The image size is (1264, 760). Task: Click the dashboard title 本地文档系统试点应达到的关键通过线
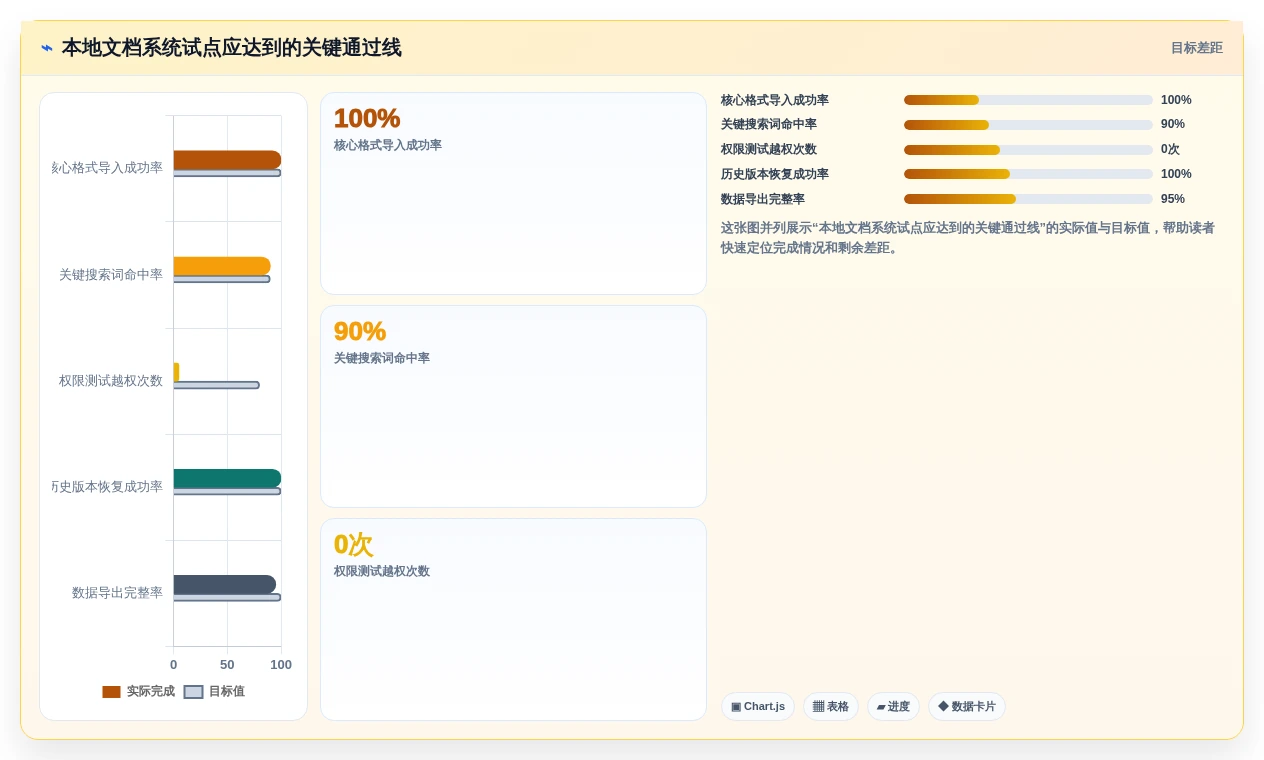pyautogui.click(x=231, y=48)
